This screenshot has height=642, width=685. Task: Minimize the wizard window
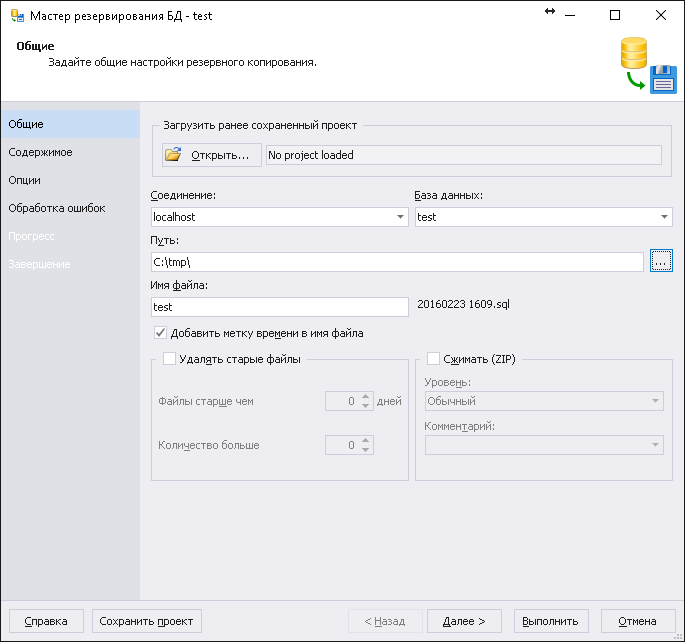tap(570, 15)
